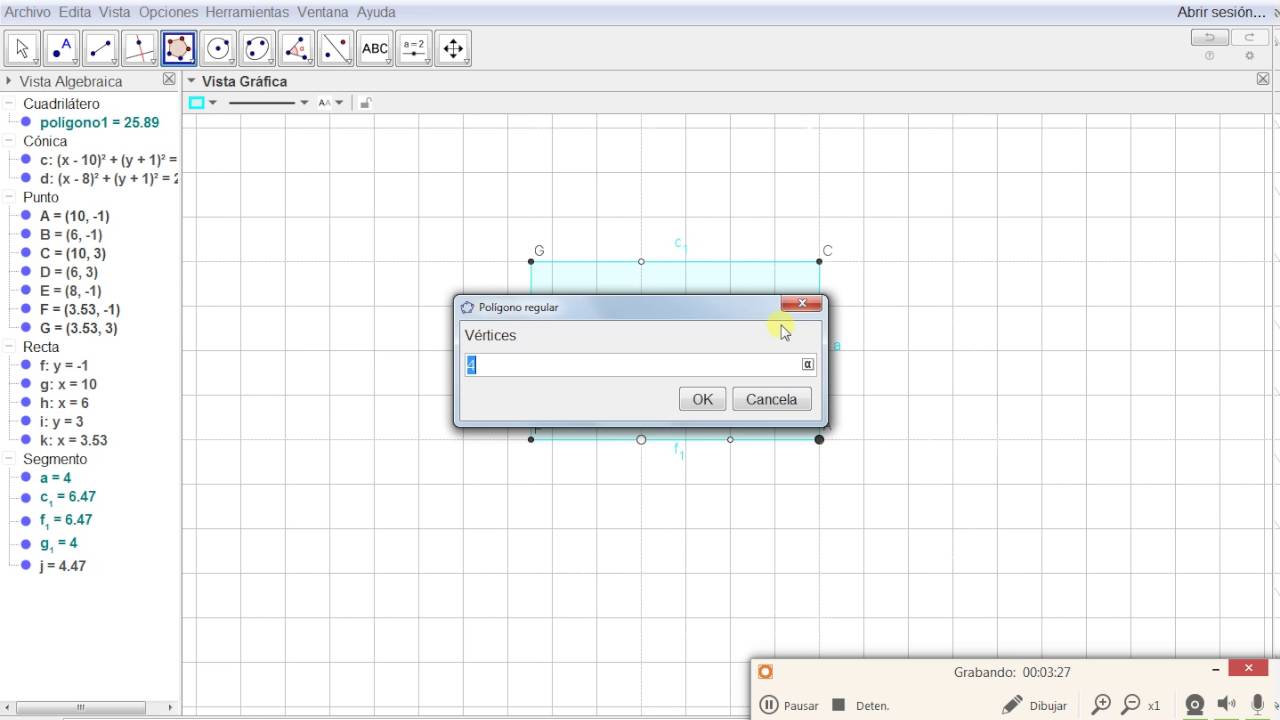This screenshot has width=1280, height=720.
Task: Confirm with the OK button
Action: pos(703,399)
